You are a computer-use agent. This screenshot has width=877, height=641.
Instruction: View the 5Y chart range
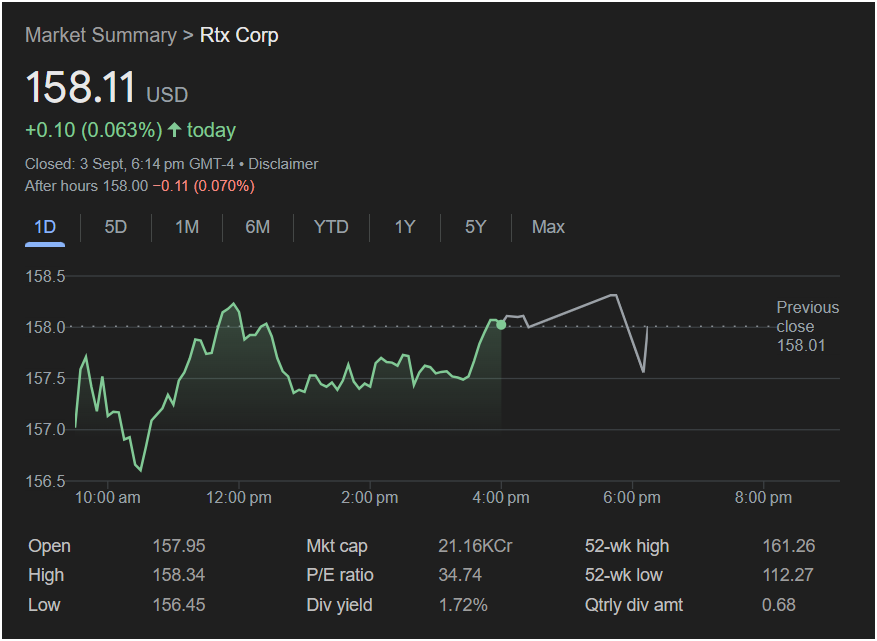point(475,227)
